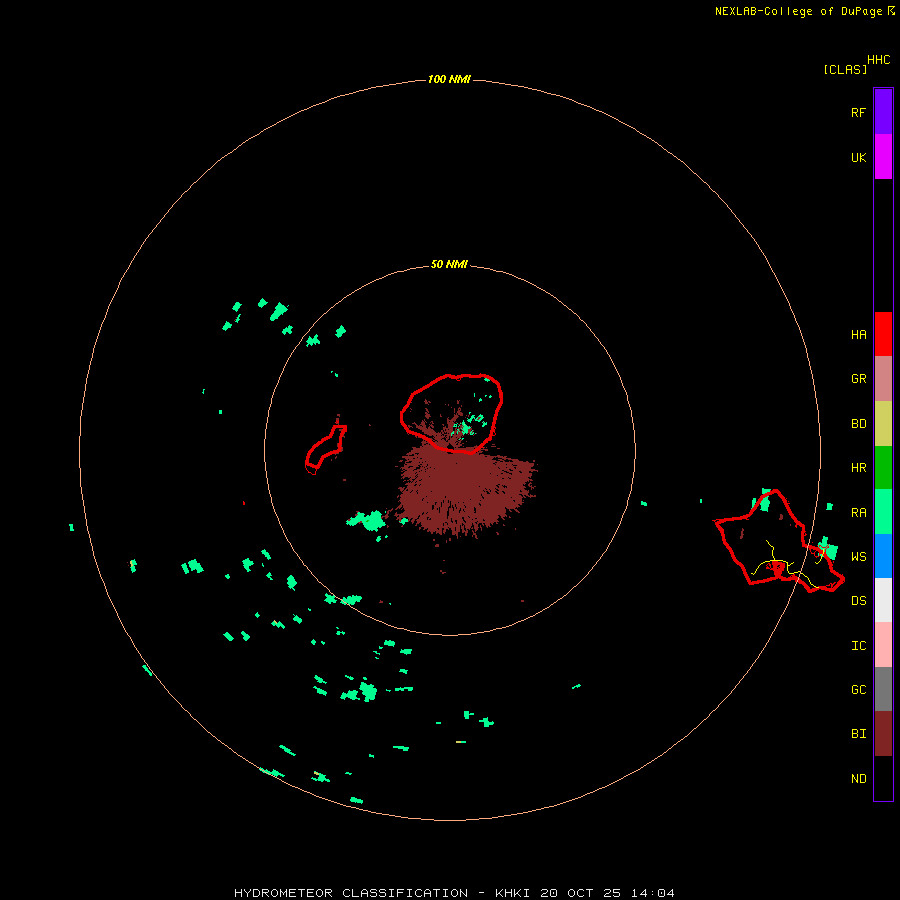Click the BD legend label
This screenshot has width=900, height=900.
(x=859, y=424)
